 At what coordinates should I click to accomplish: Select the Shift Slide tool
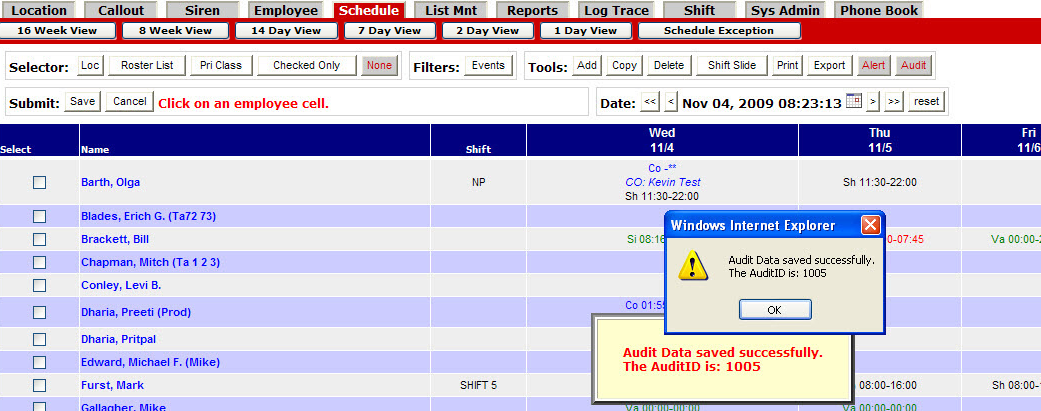point(732,66)
